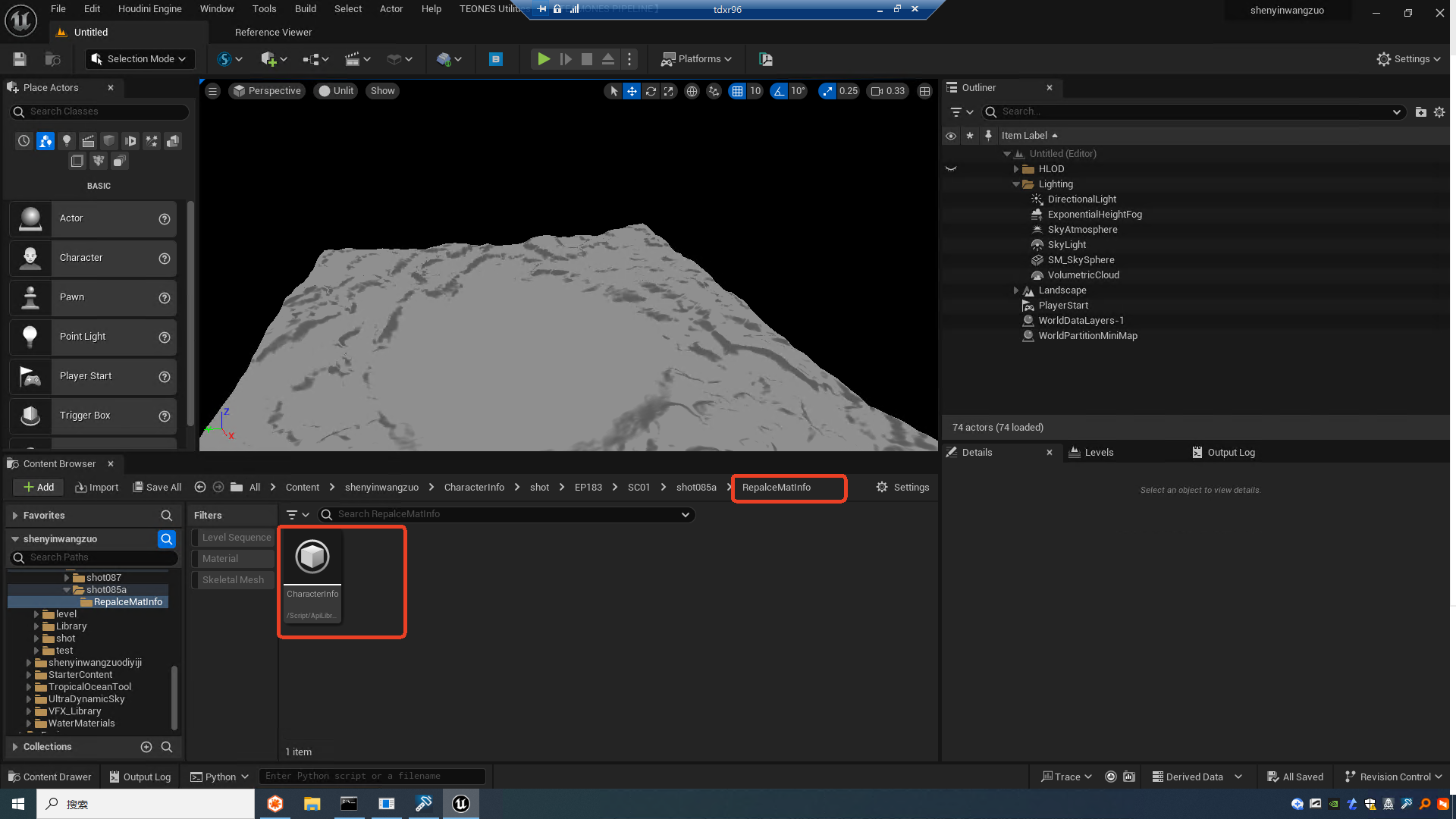The width and height of the screenshot is (1456, 819).
Task: Toggle grid snapping in viewport toolbar
Action: [737, 91]
